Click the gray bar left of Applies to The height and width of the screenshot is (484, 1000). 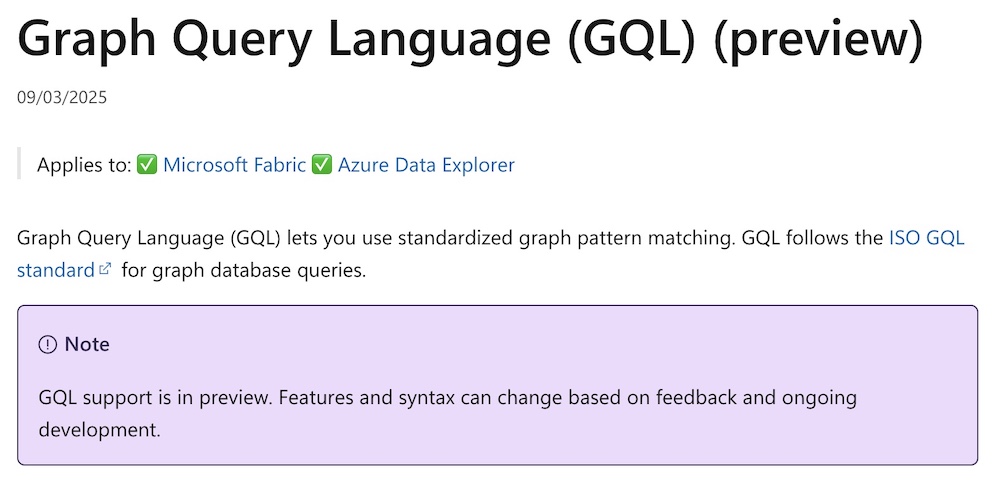point(19,163)
